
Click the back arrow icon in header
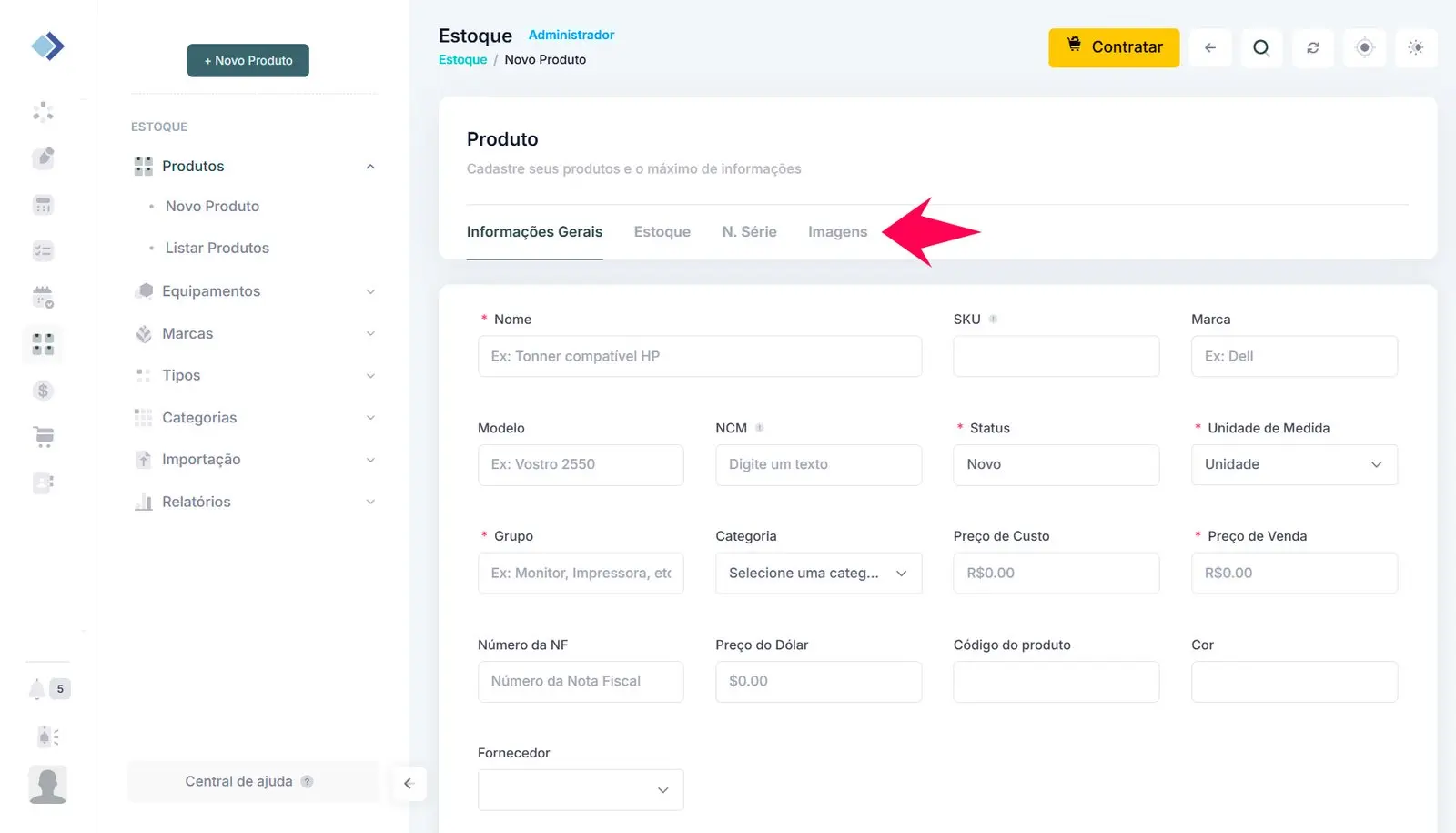1209,48
